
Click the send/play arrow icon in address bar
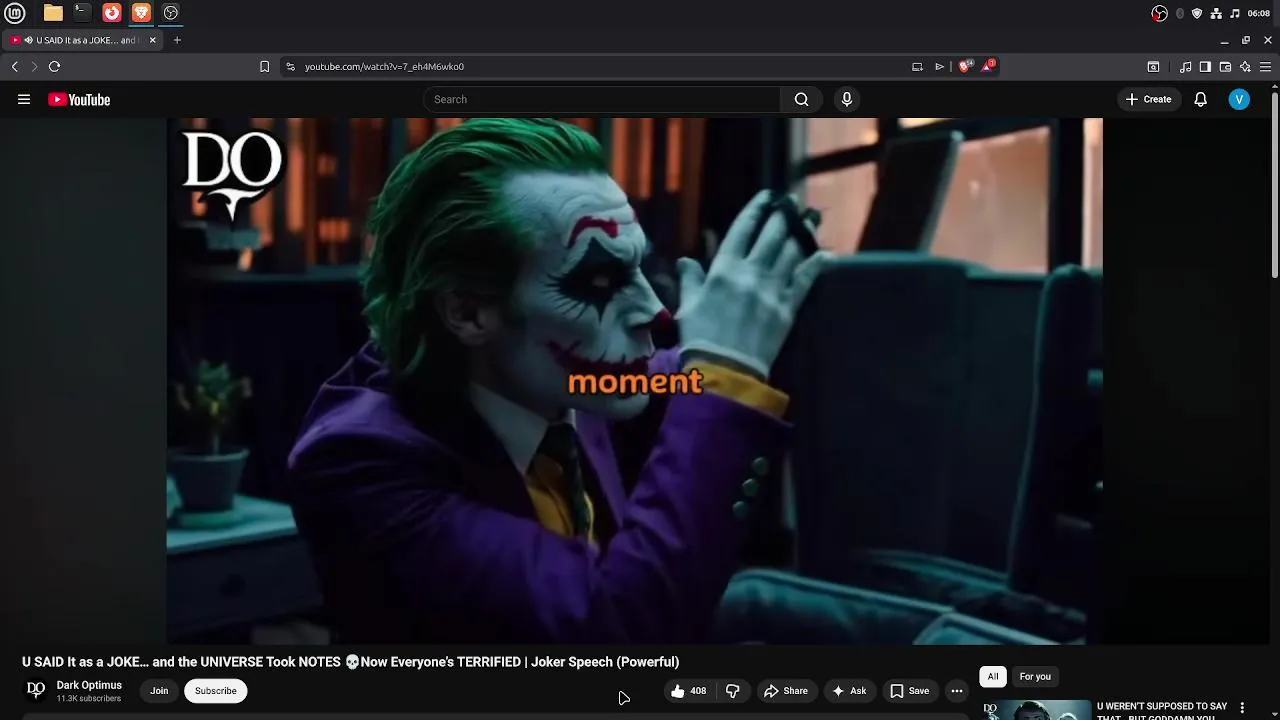[939, 67]
